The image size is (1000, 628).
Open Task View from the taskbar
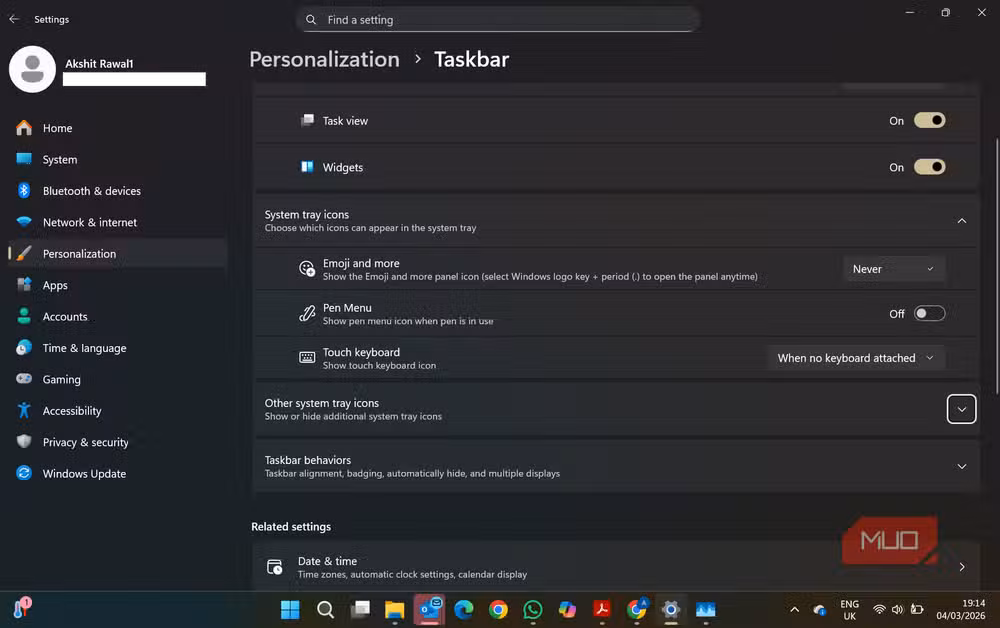click(x=360, y=610)
